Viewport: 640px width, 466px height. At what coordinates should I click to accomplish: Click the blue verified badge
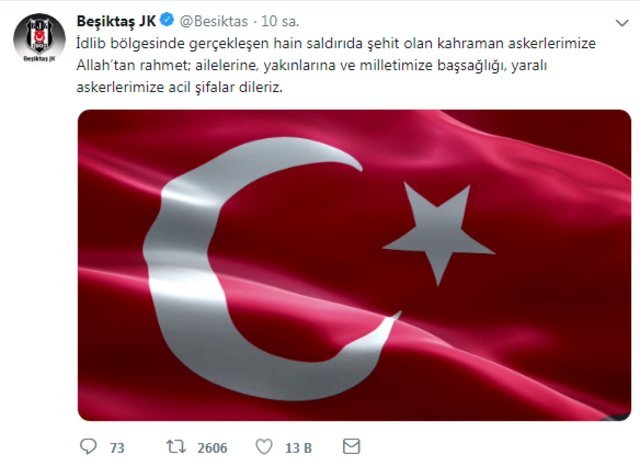click(x=167, y=20)
